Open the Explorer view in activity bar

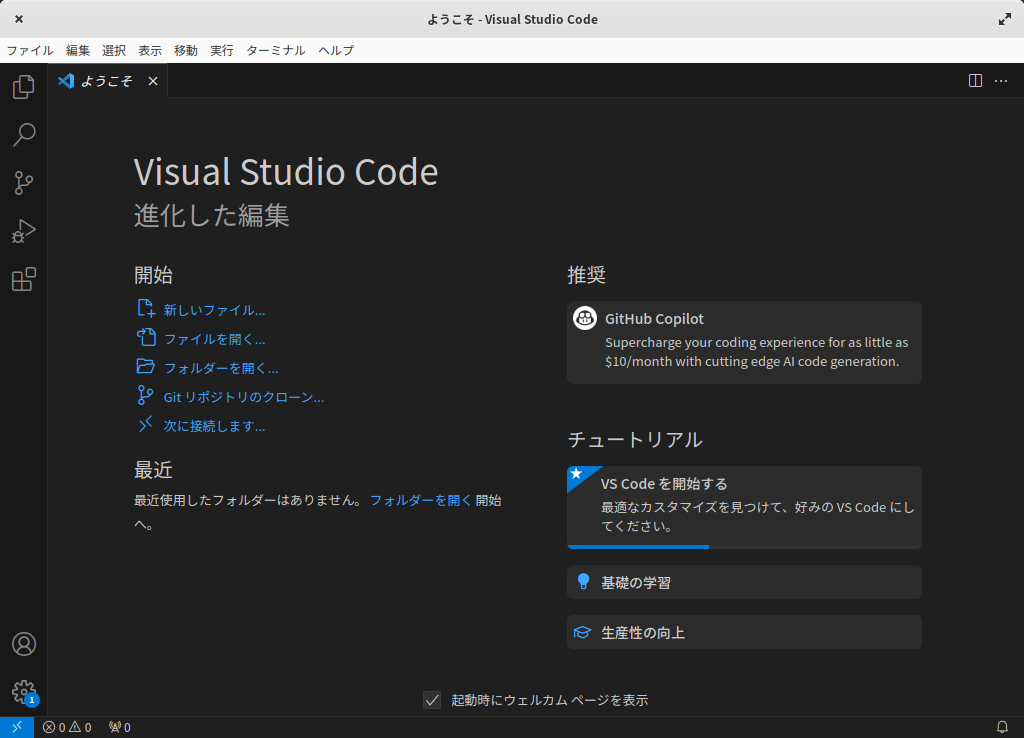pyautogui.click(x=24, y=86)
